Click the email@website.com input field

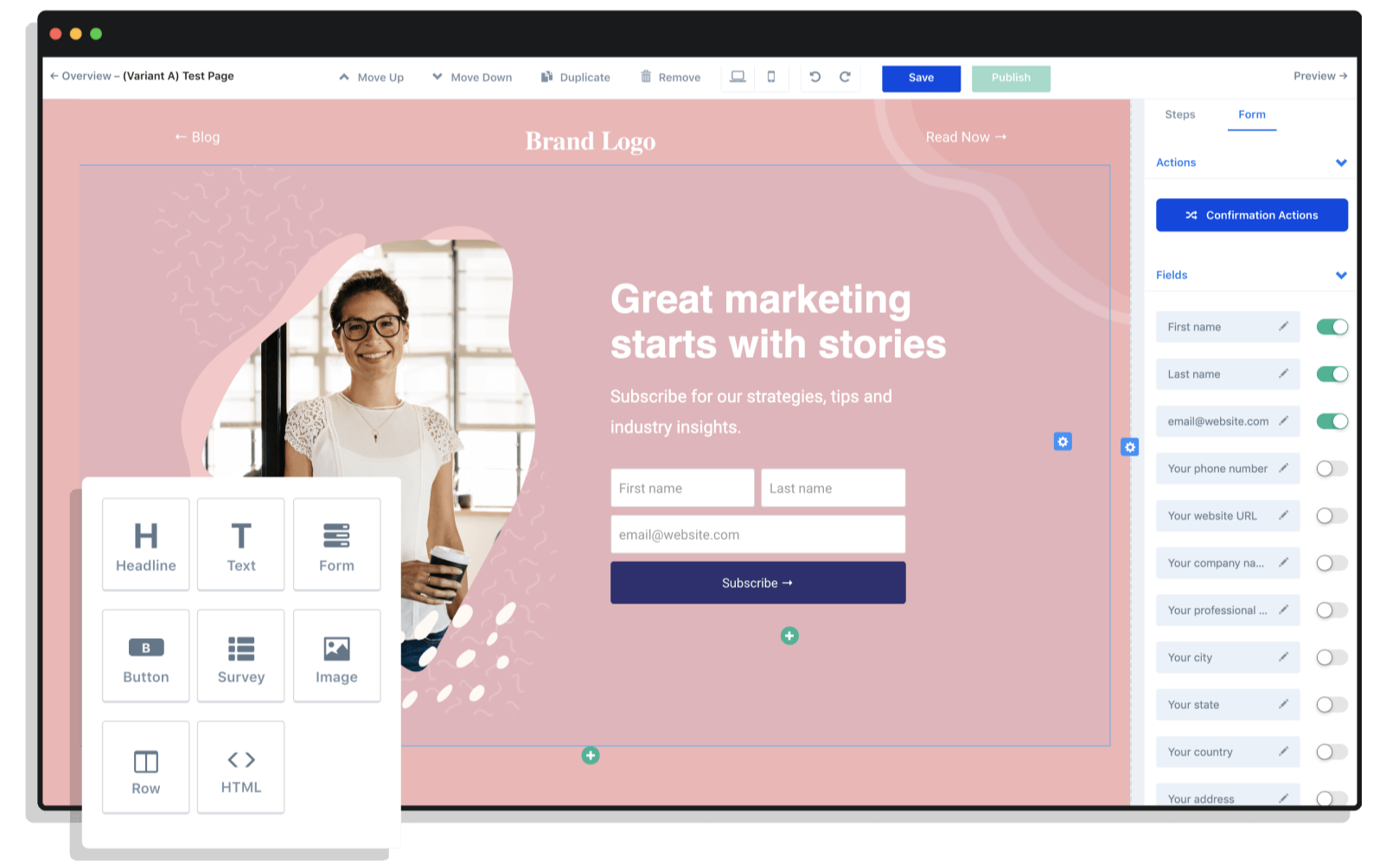click(757, 535)
